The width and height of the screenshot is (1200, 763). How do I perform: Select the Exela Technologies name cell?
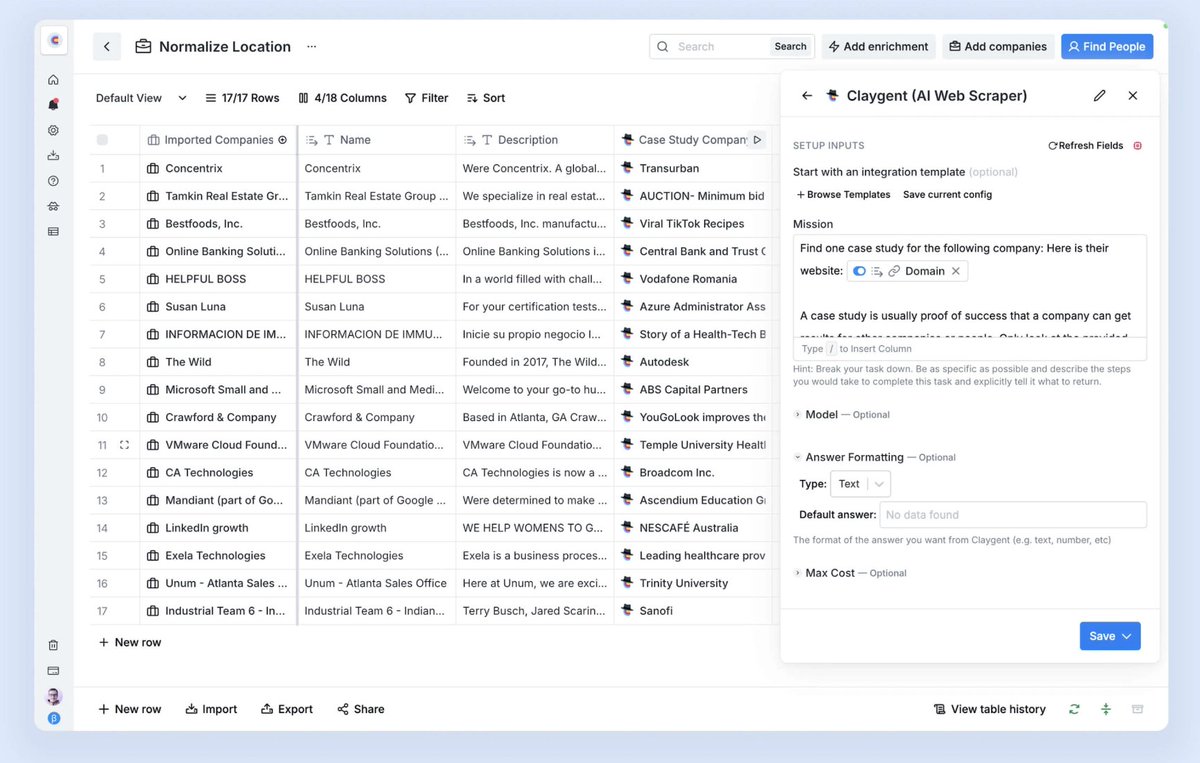(377, 556)
